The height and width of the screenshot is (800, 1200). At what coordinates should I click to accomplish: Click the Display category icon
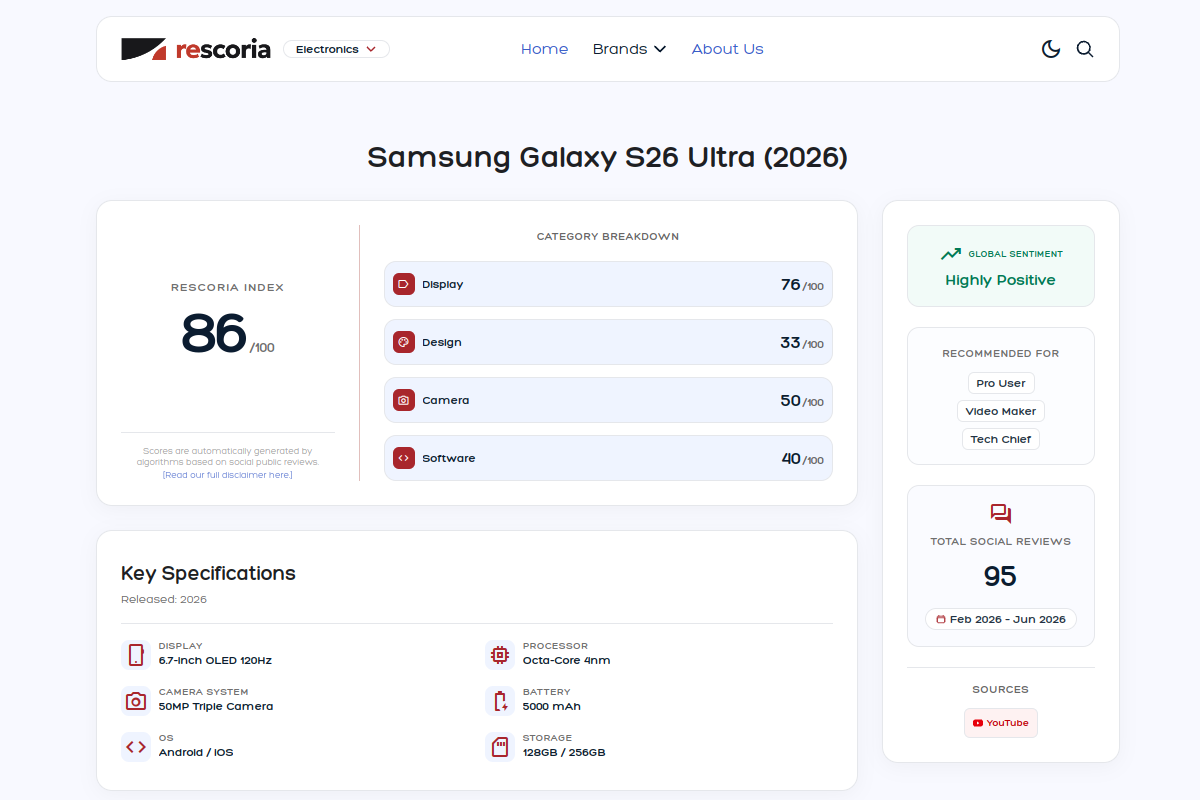(x=404, y=284)
